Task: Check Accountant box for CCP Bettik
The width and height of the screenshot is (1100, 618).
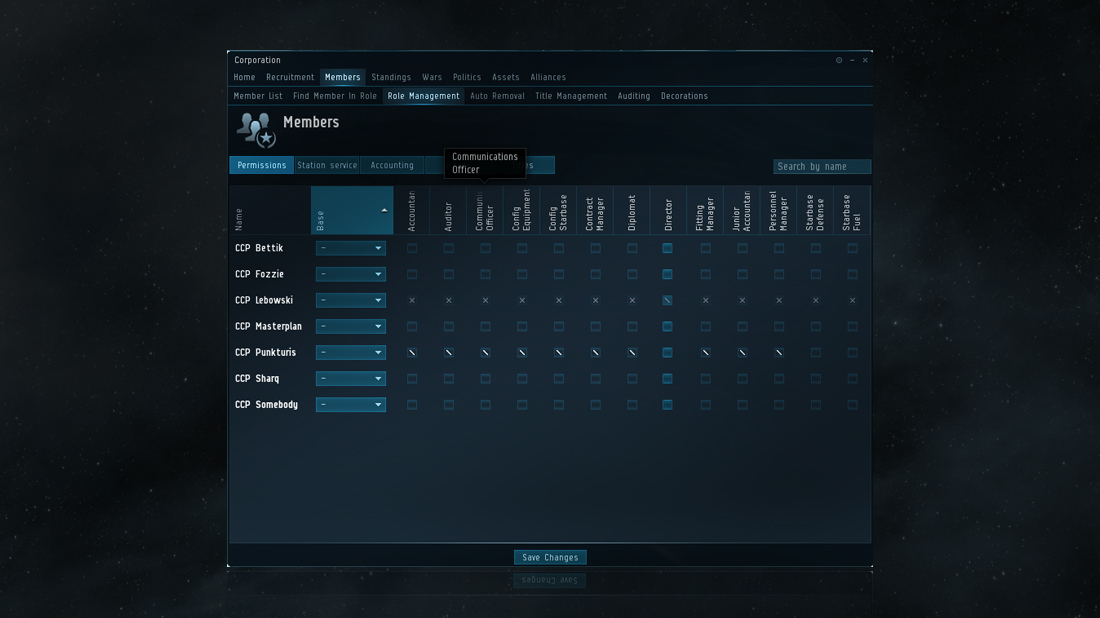Action: [412, 248]
